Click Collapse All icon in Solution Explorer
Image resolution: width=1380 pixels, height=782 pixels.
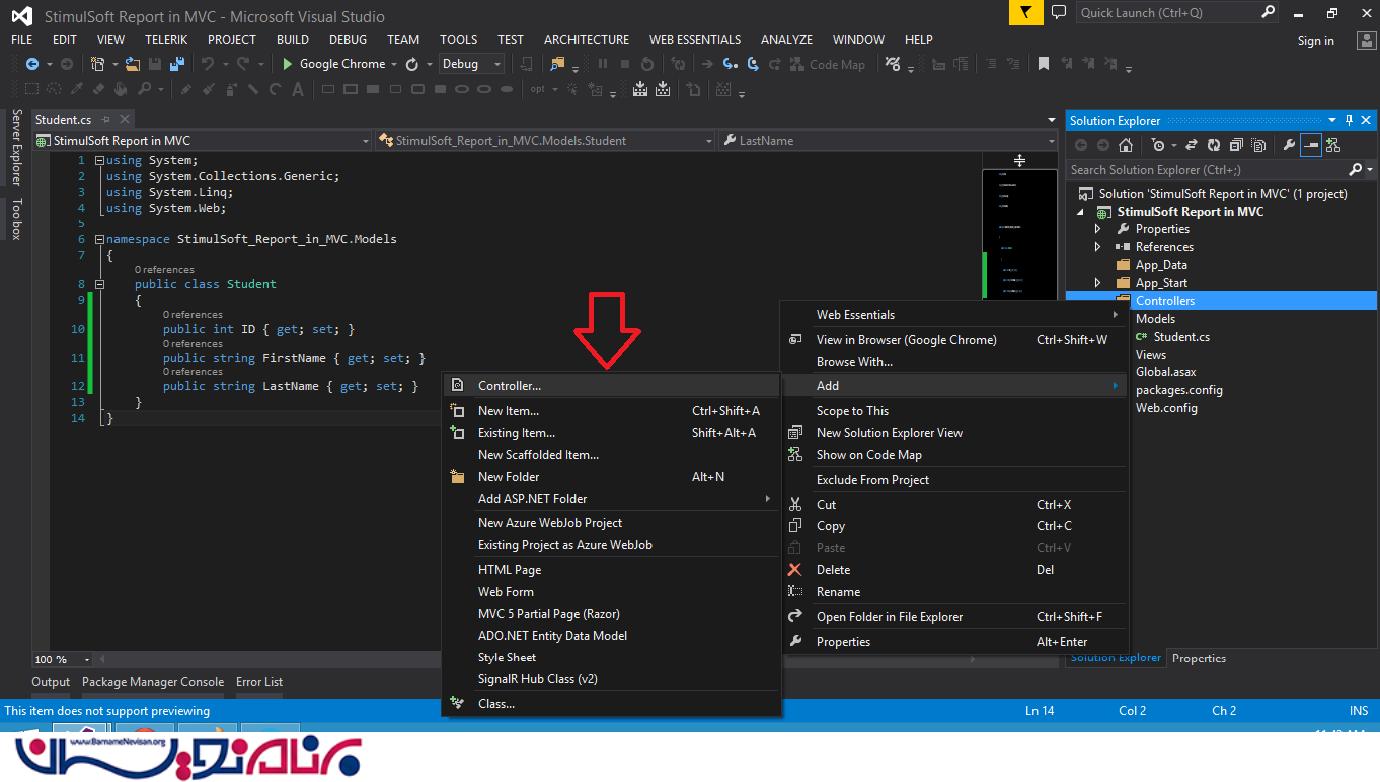pos(1237,146)
